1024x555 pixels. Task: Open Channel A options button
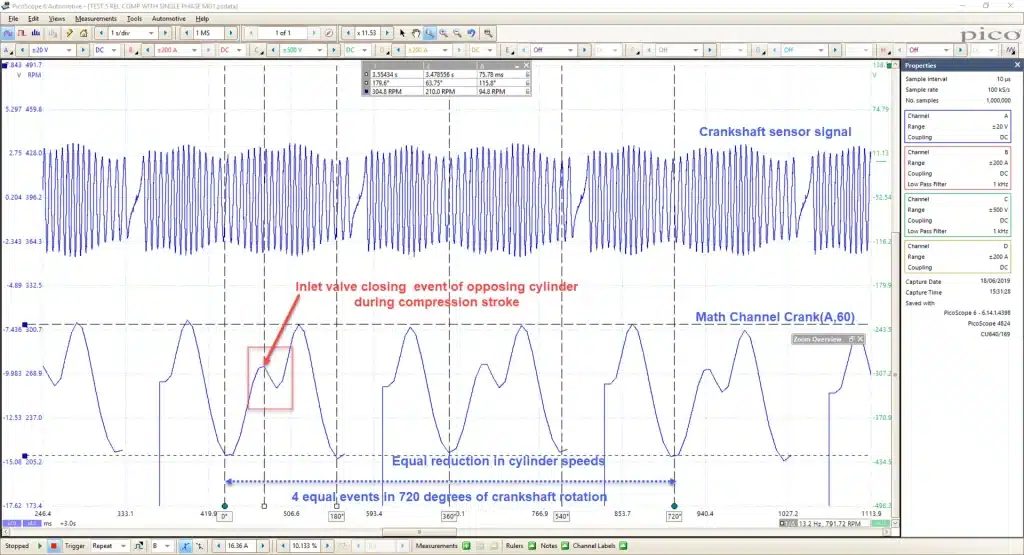tap(8, 50)
